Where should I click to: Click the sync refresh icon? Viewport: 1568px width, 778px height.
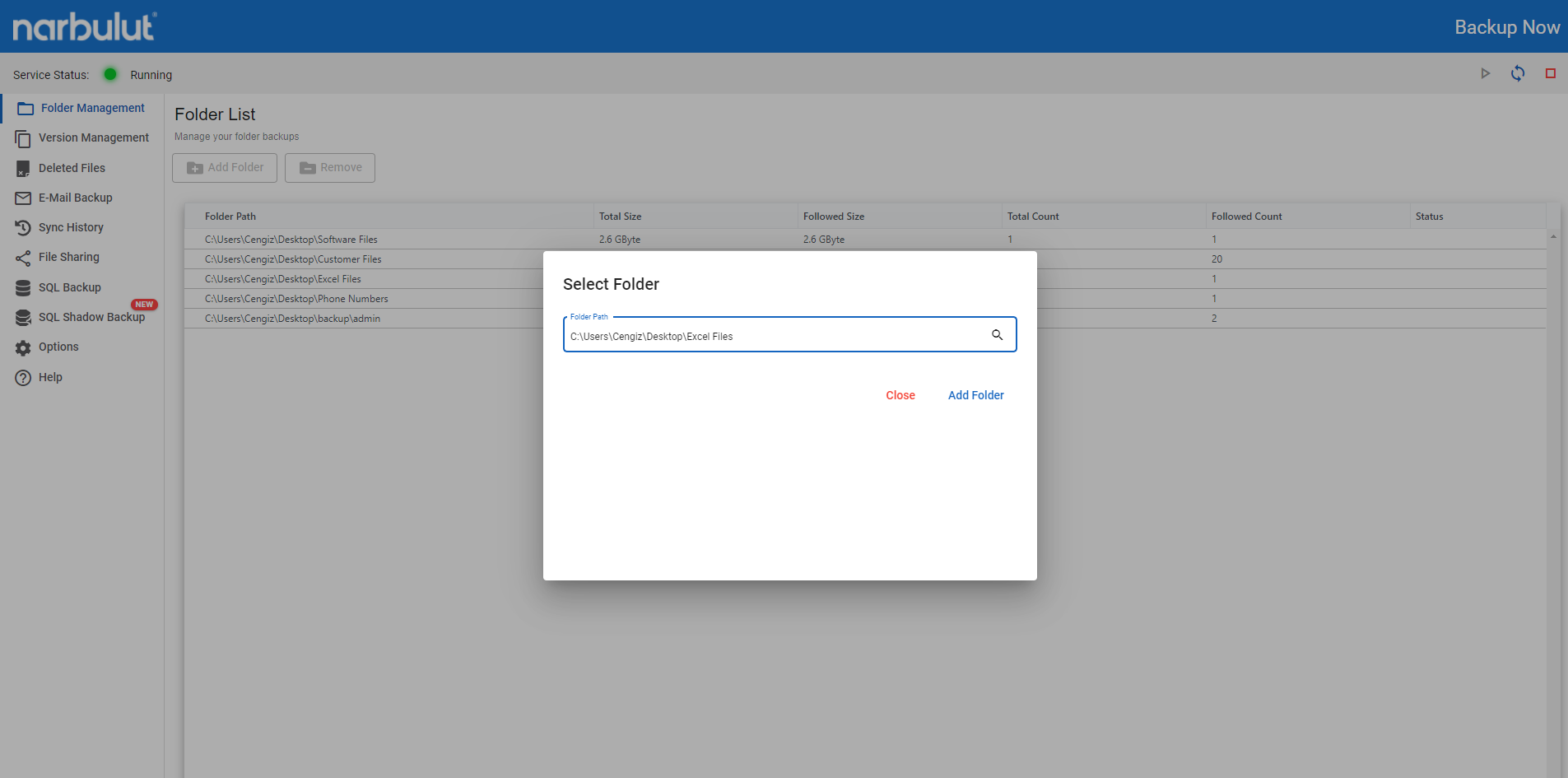coord(1518,73)
